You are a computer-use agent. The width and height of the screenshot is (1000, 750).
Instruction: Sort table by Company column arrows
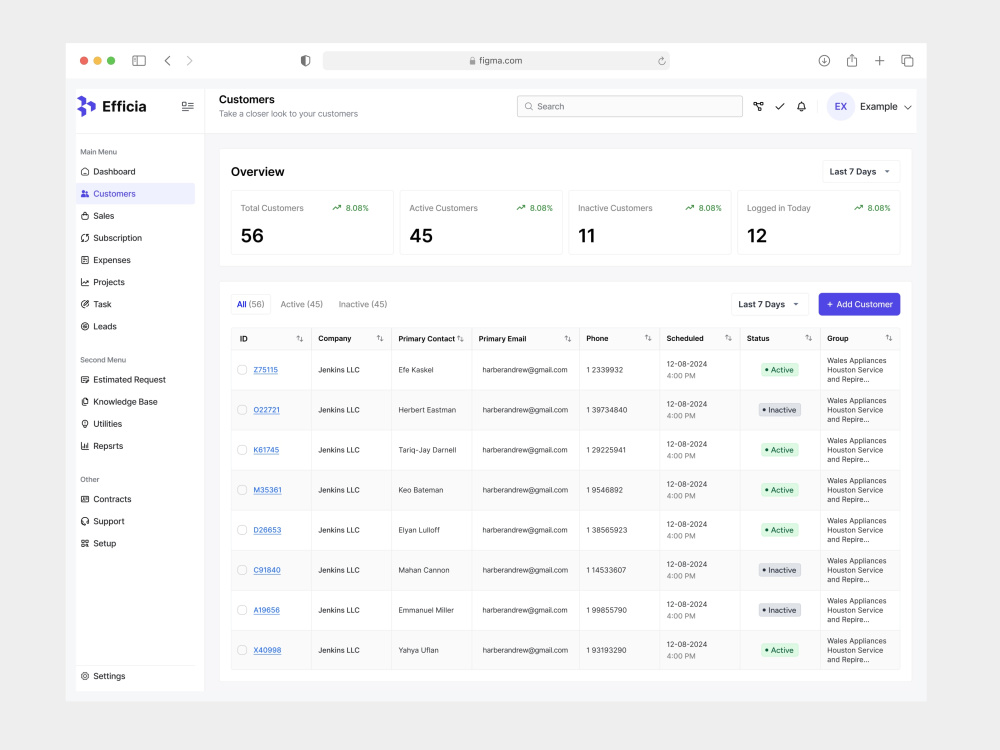click(x=380, y=339)
